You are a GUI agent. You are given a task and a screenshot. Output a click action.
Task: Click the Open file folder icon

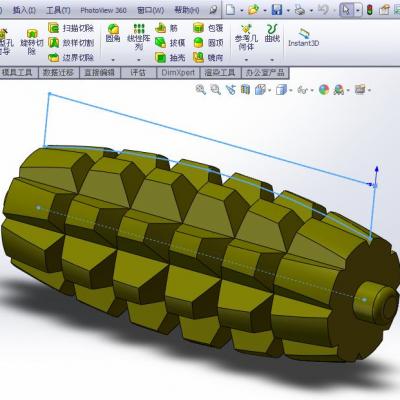(254, 10)
